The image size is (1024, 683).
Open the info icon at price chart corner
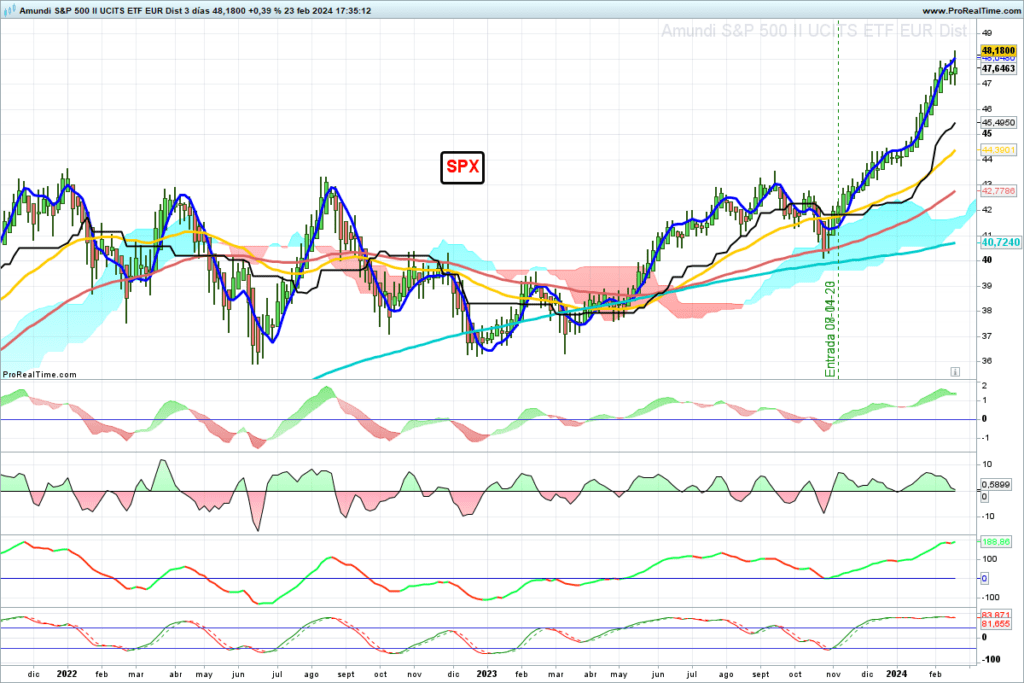click(x=955, y=372)
